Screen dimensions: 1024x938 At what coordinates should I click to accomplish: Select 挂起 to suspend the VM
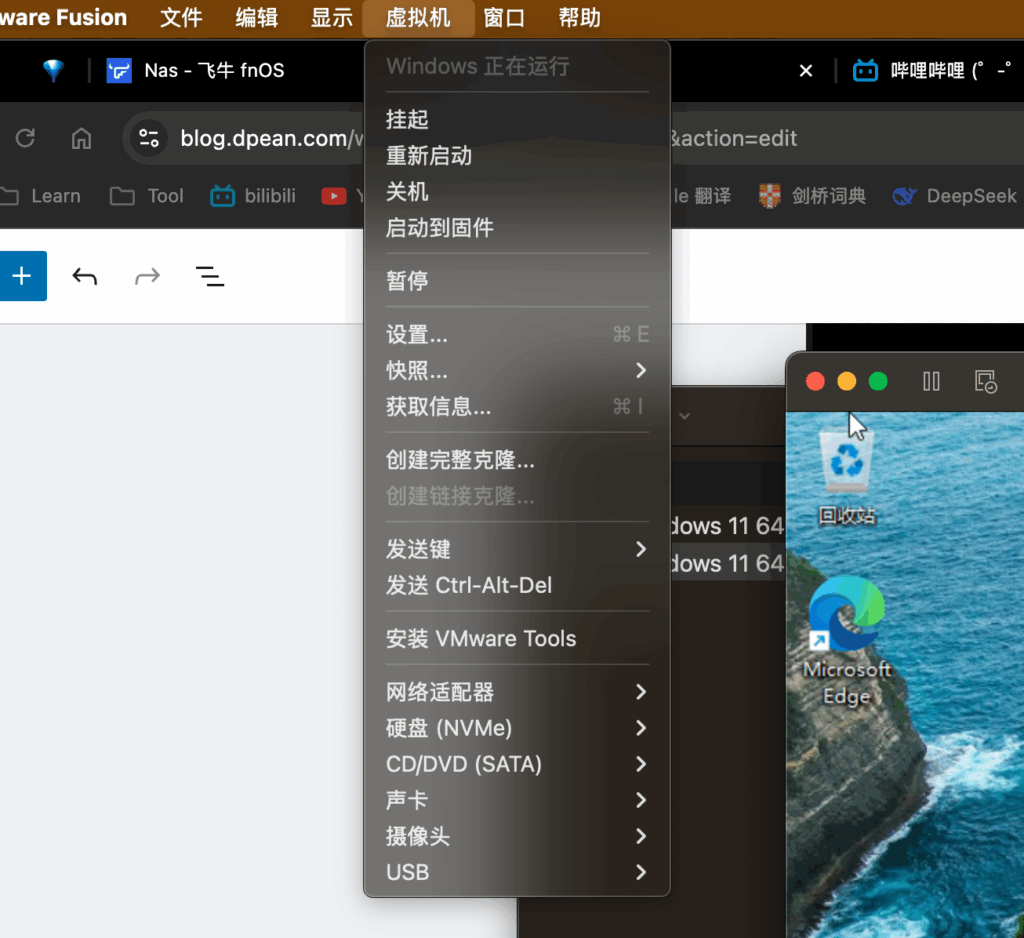tap(408, 119)
